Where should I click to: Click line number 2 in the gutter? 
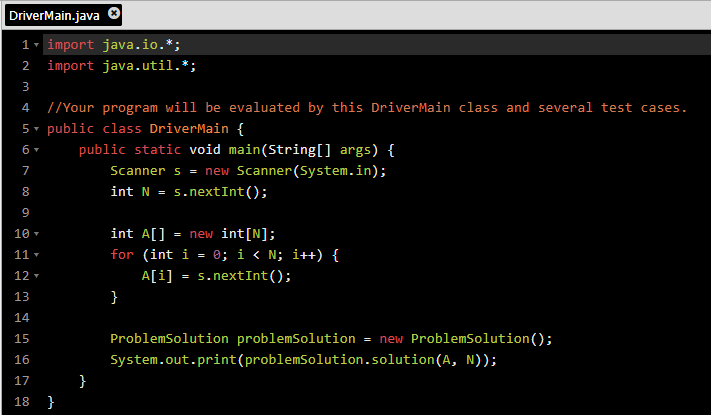click(x=26, y=66)
